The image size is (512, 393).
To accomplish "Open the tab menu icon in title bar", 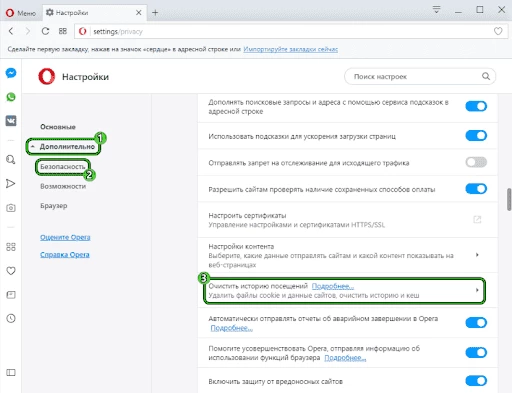I will pos(436,10).
